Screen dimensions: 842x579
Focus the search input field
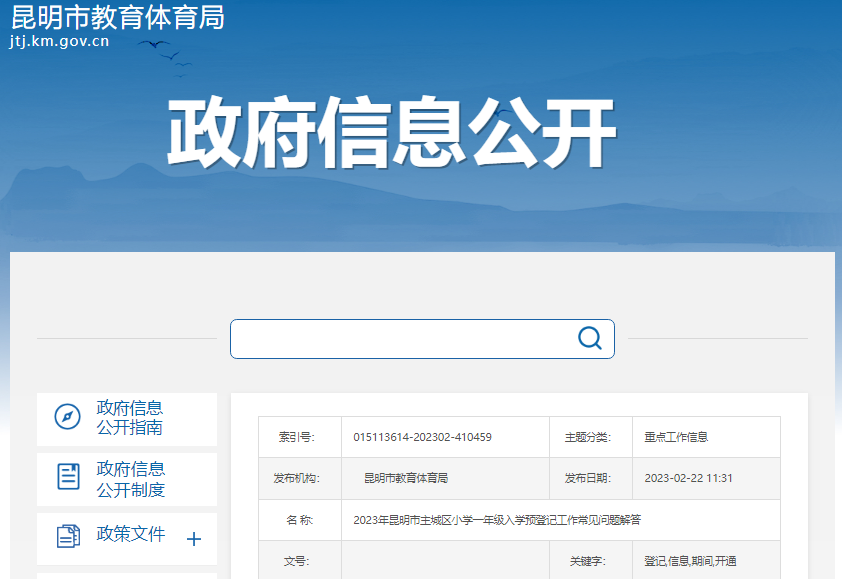pyautogui.click(x=422, y=339)
